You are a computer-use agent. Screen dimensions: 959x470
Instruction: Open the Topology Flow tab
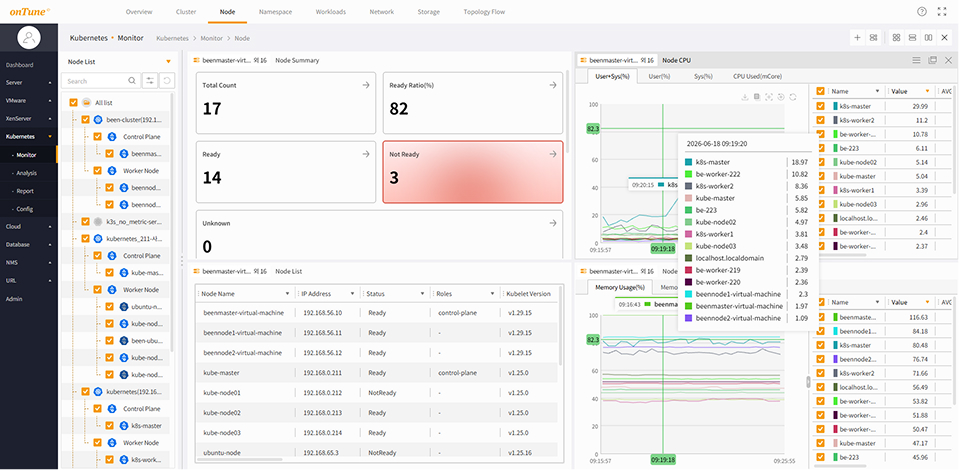(x=484, y=12)
